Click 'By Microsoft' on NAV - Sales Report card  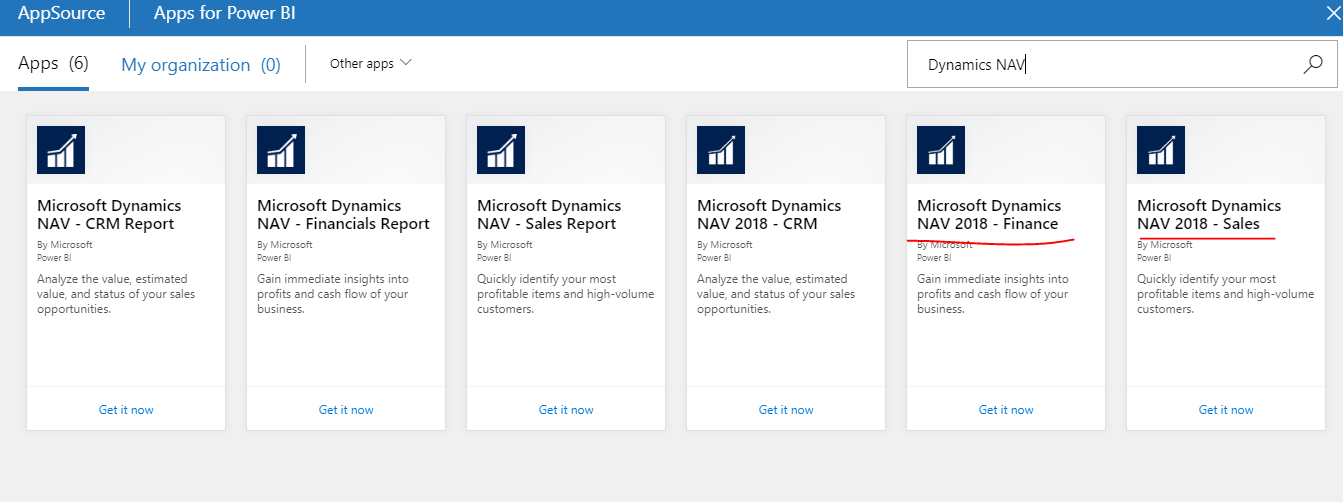point(505,245)
